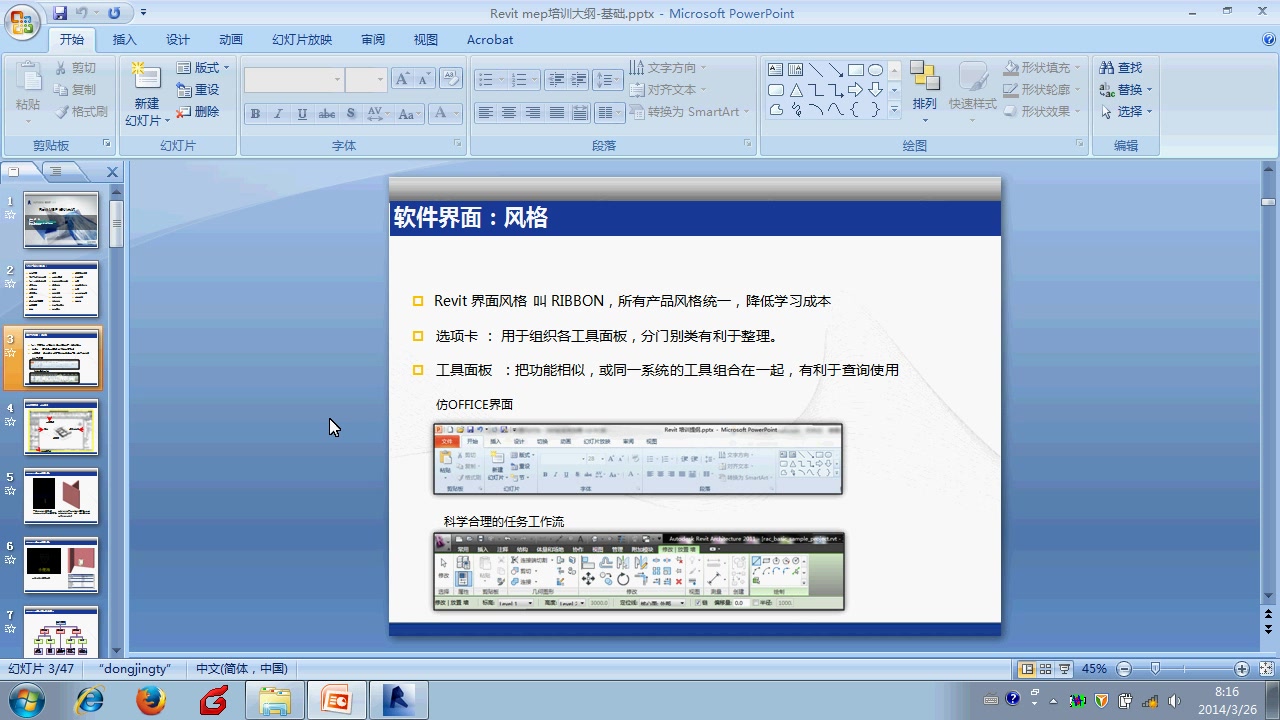Viewport: 1280px width, 720px height.
Task: Open the Columns dropdown in paragraph group
Action: 609,113
